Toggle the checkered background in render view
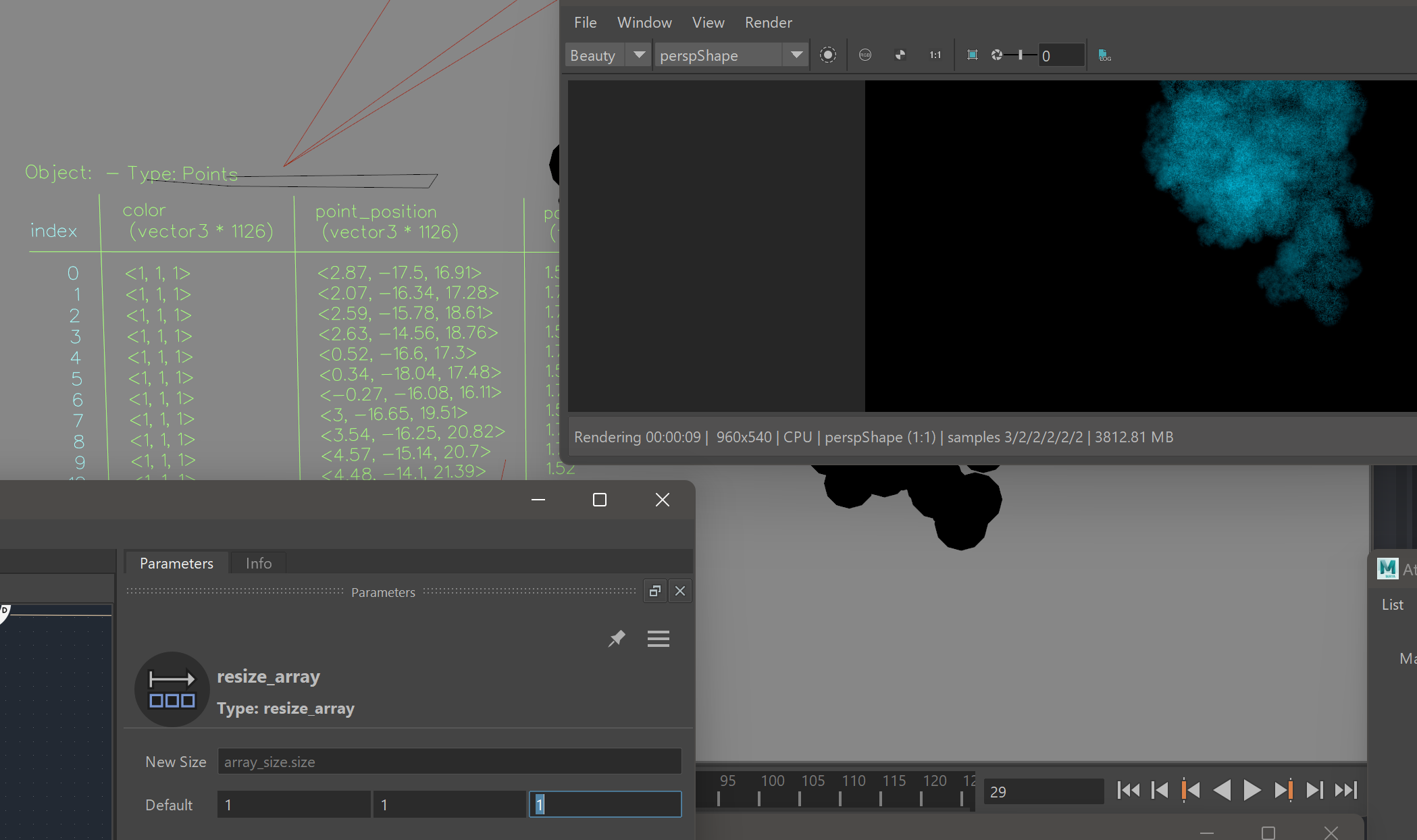This screenshot has width=1417, height=840. pyautogui.click(x=900, y=55)
